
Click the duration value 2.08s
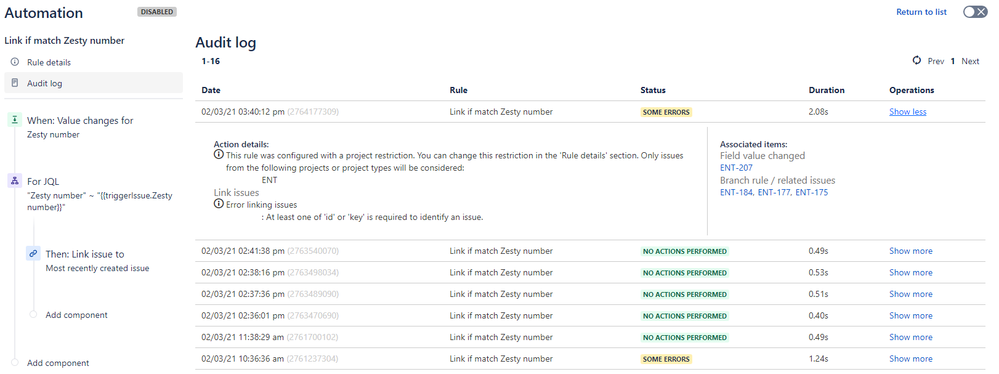(x=819, y=111)
